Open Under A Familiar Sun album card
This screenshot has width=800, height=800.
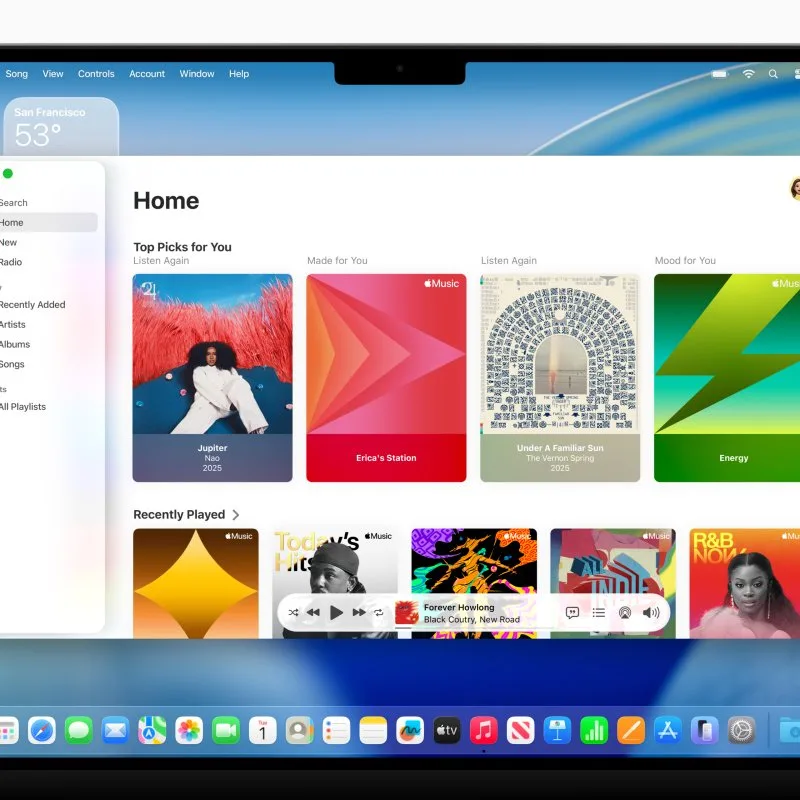tap(560, 378)
